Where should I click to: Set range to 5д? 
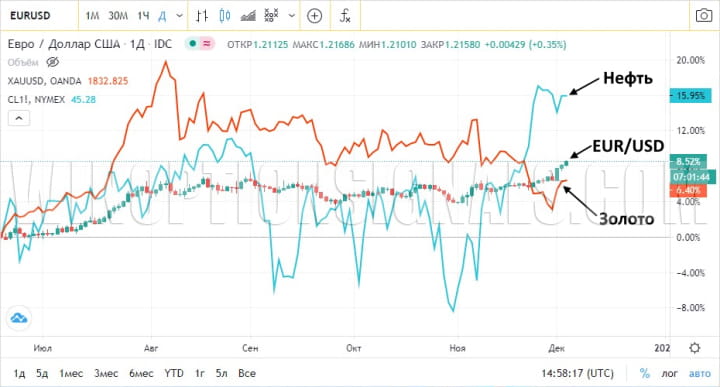point(42,373)
